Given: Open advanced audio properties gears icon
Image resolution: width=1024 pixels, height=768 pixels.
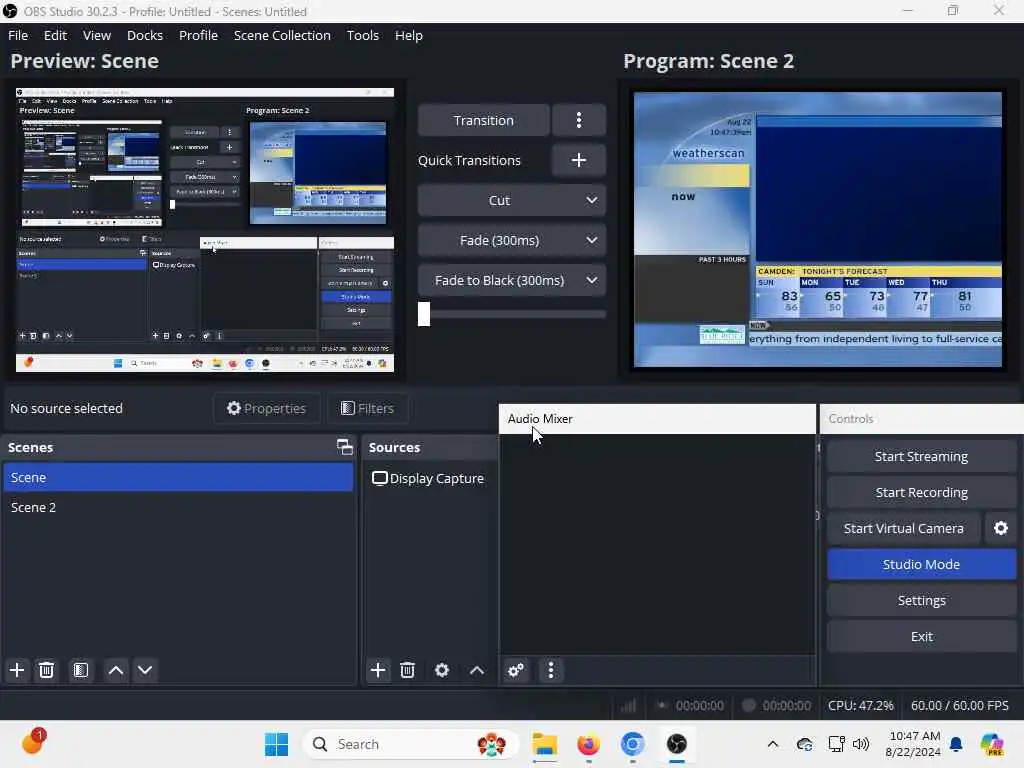Looking at the screenshot, I should pyautogui.click(x=516, y=670).
